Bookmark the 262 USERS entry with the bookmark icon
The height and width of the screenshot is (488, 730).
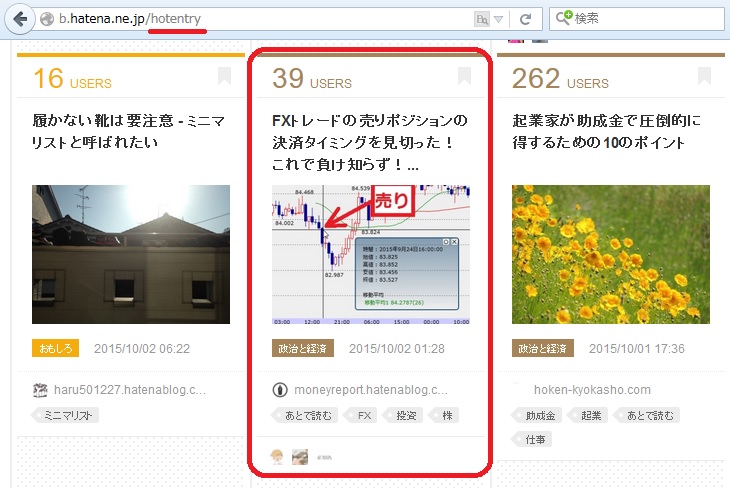tap(704, 76)
